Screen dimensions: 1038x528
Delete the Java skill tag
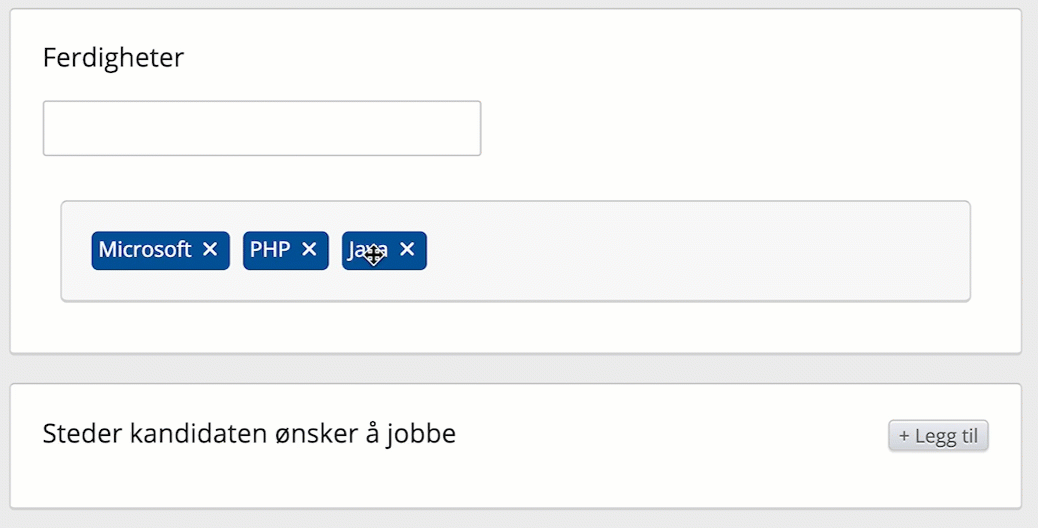(x=407, y=250)
